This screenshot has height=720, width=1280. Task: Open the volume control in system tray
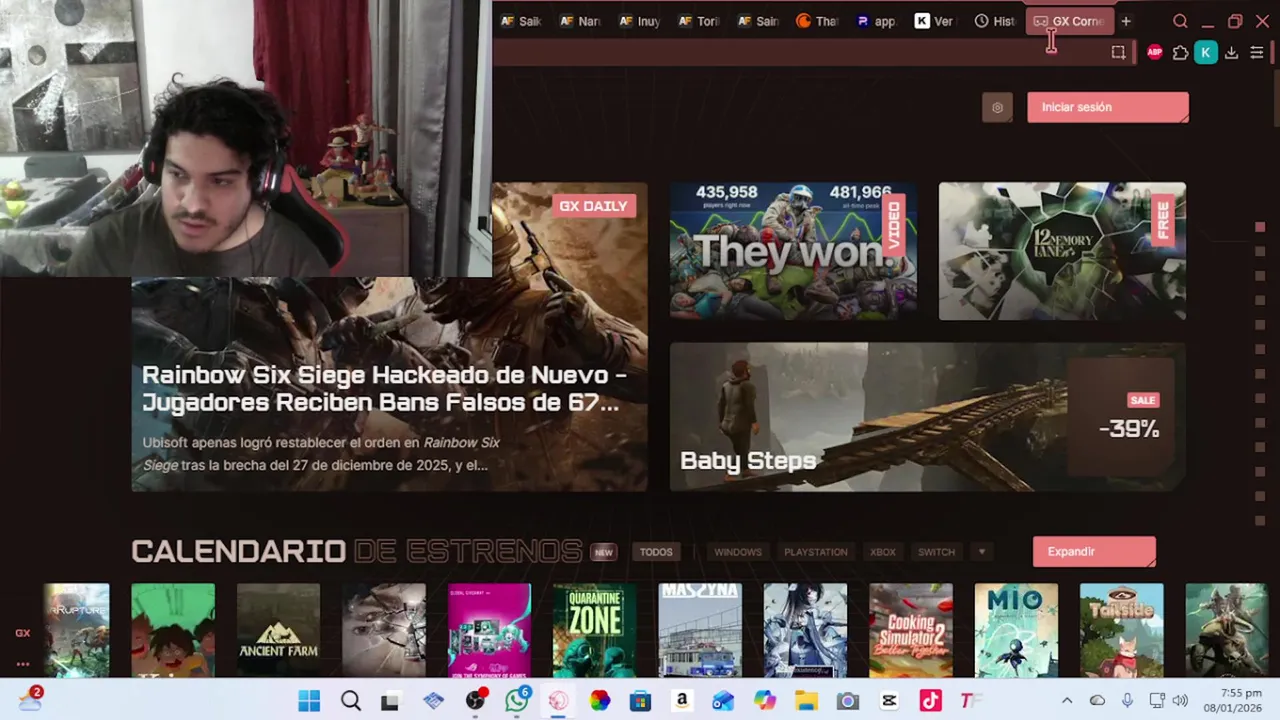pos(1180,701)
